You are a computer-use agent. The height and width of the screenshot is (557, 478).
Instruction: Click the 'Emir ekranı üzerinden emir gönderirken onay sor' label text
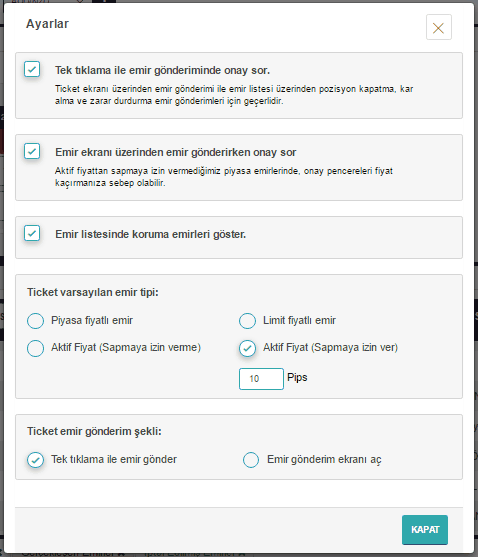click(x=175, y=152)
